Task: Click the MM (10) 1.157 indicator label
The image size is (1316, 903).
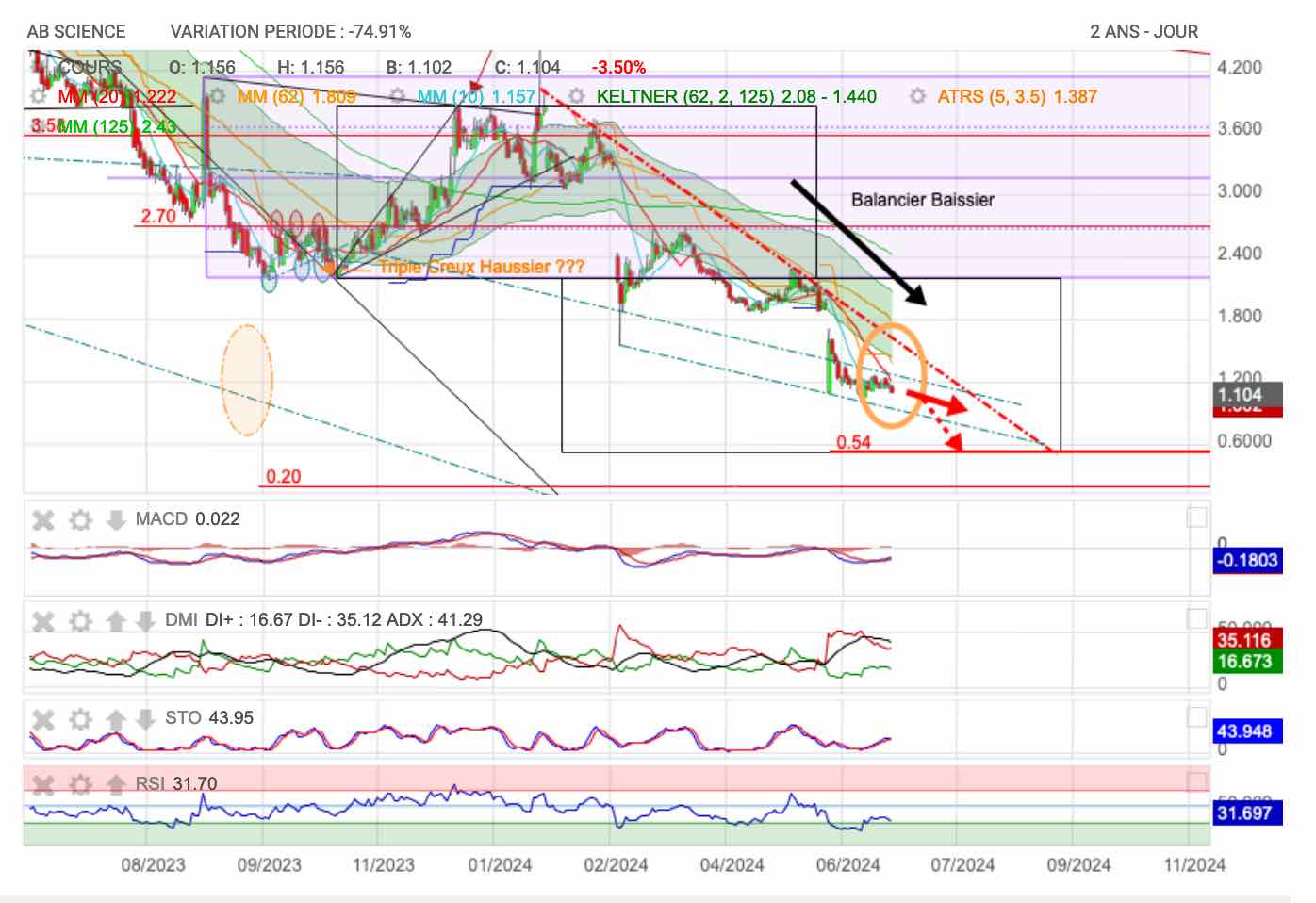Action: 476,96
